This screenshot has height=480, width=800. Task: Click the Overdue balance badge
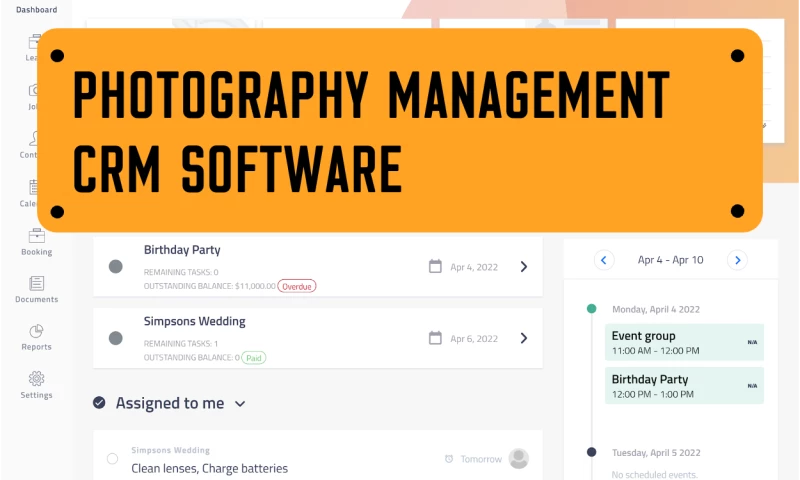click(297, 286)
